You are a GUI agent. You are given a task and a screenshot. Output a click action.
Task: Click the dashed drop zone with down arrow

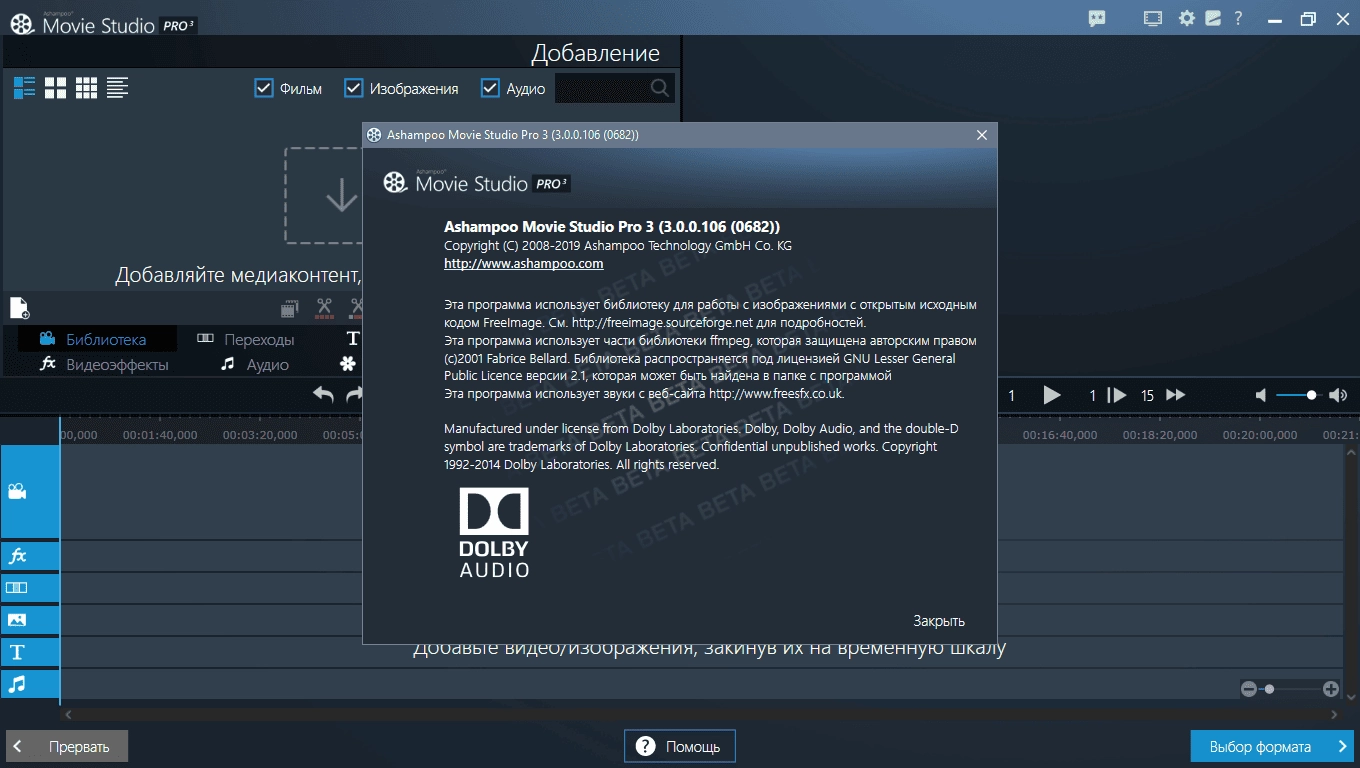tap(323, 195)
